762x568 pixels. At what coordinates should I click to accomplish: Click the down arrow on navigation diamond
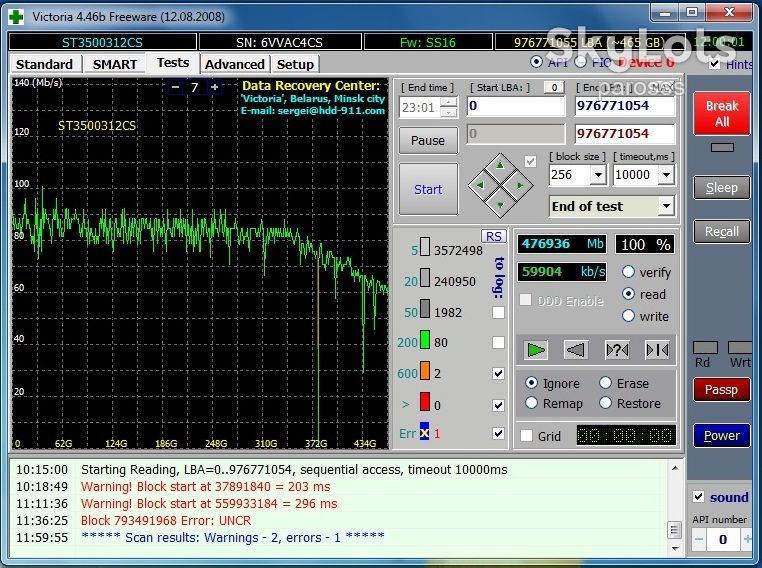[x=500, y=205]
